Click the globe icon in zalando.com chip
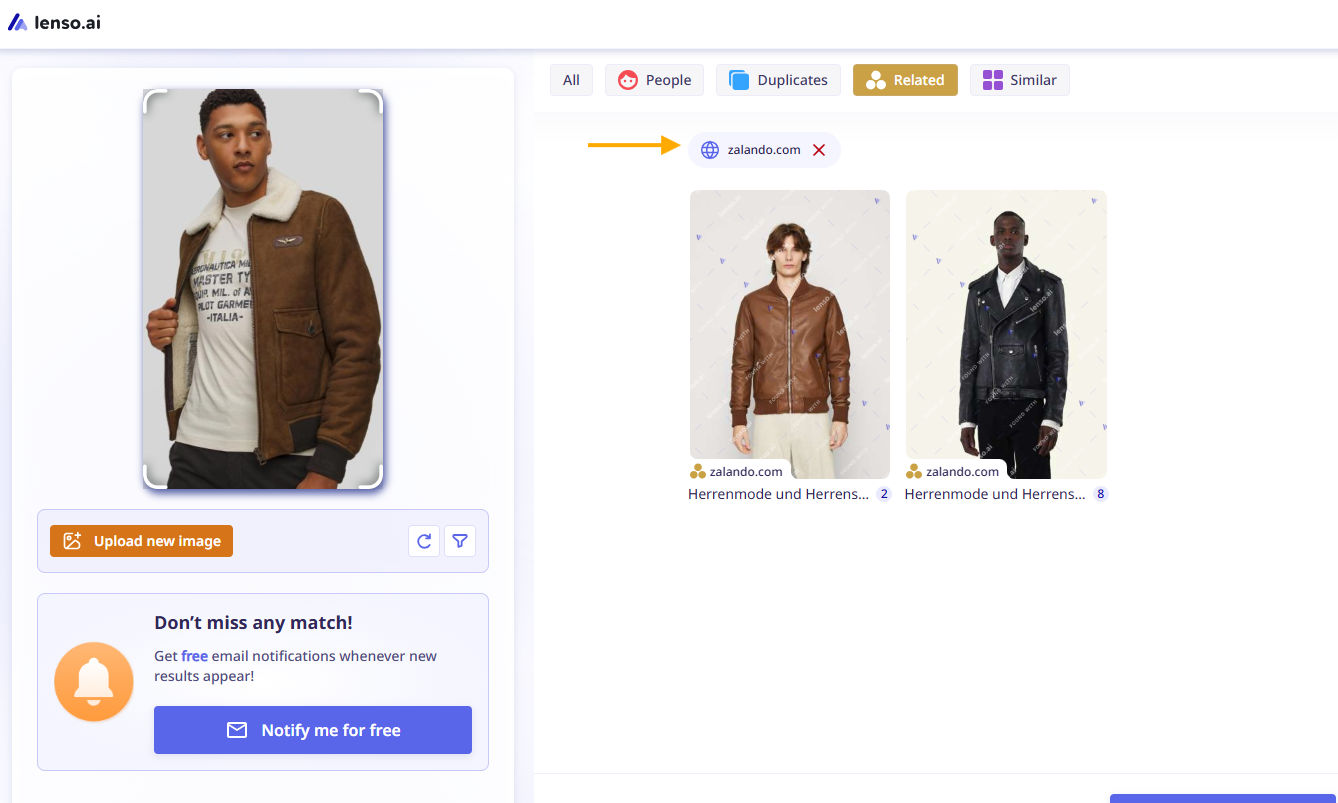This screenshot has width=1338, height=803. (x=710, y=150)
